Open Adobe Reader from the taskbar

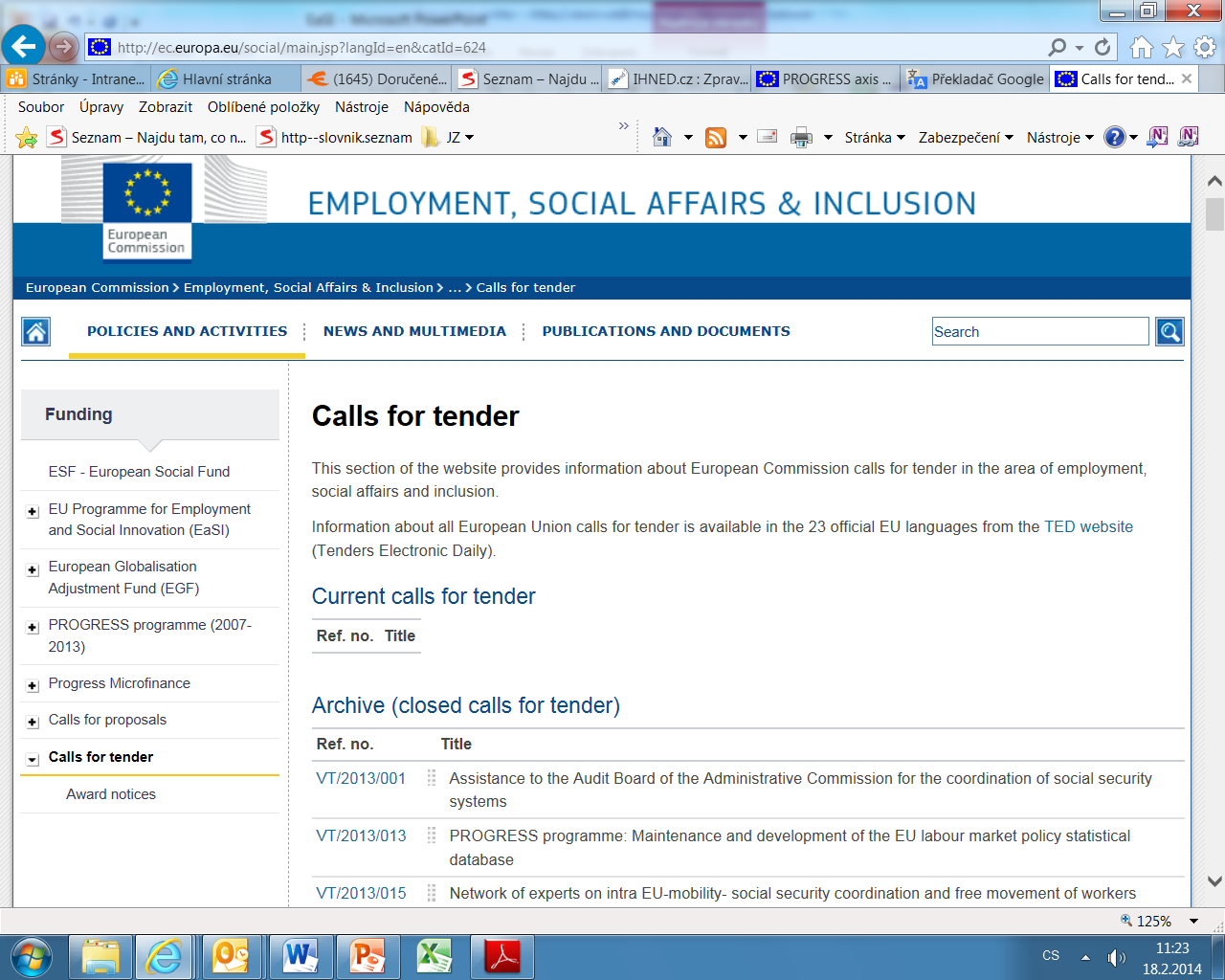click(502, 956)
